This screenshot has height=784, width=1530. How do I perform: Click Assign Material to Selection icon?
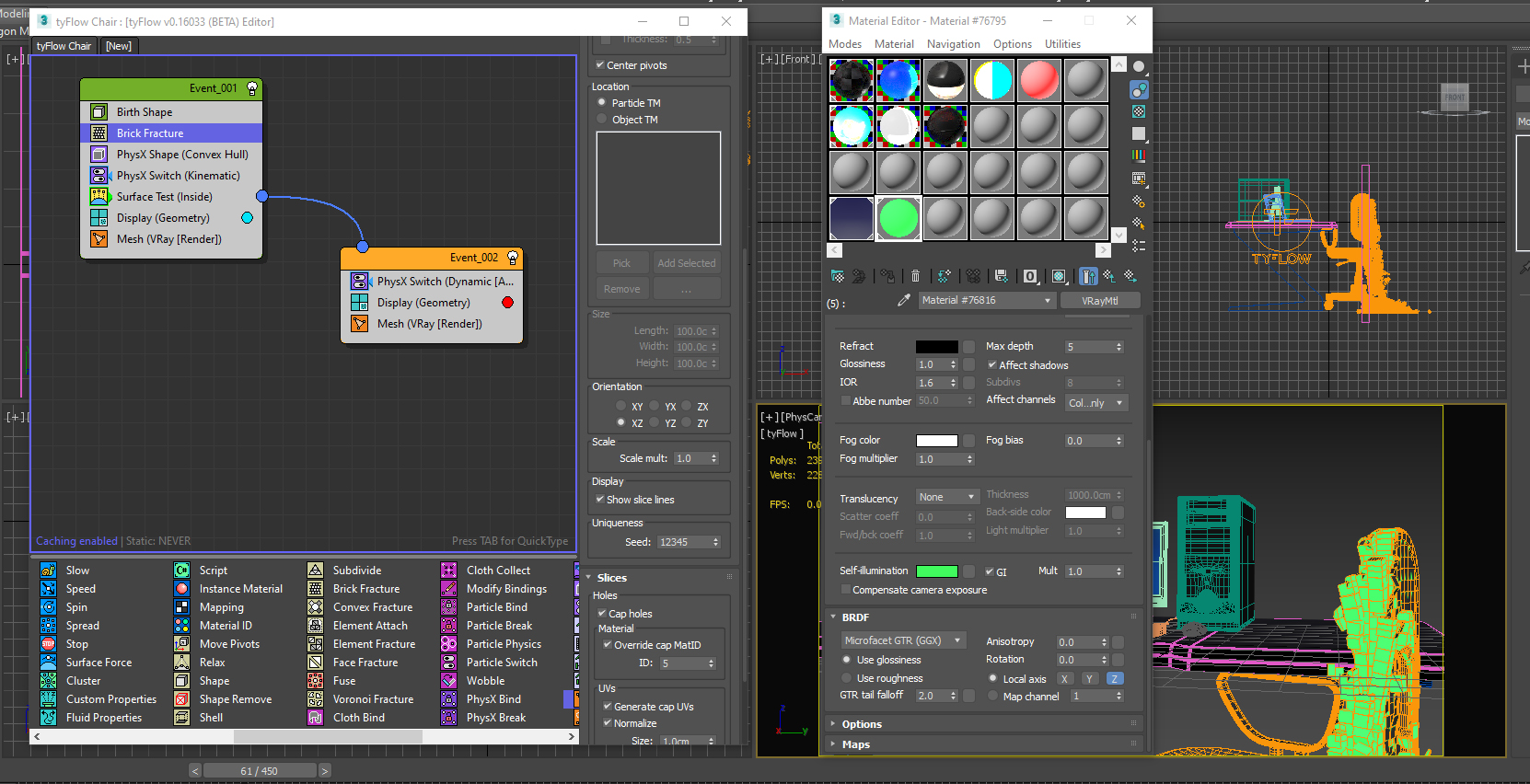(887, 276)
